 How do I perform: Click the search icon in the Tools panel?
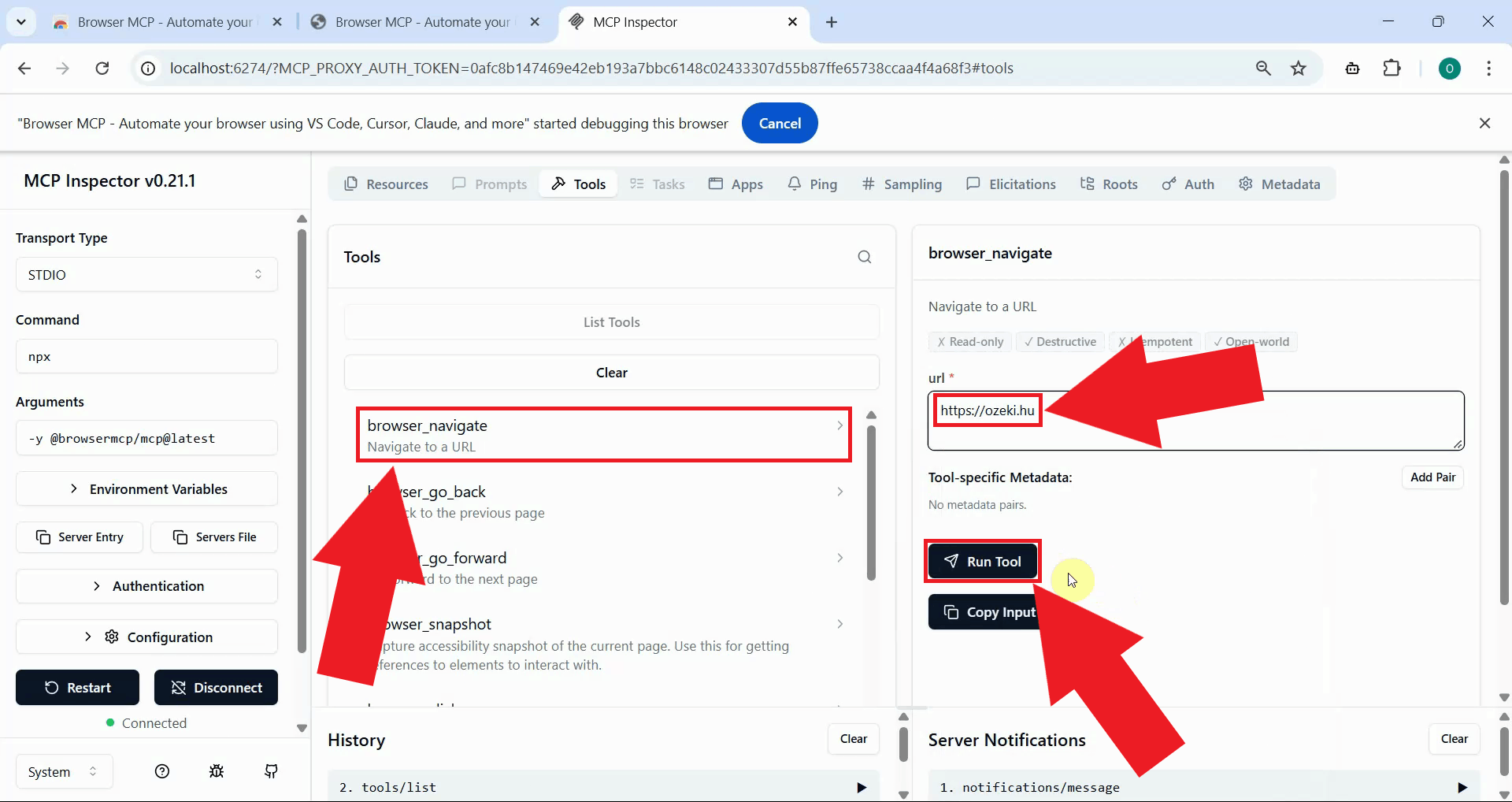coord(865,257)
